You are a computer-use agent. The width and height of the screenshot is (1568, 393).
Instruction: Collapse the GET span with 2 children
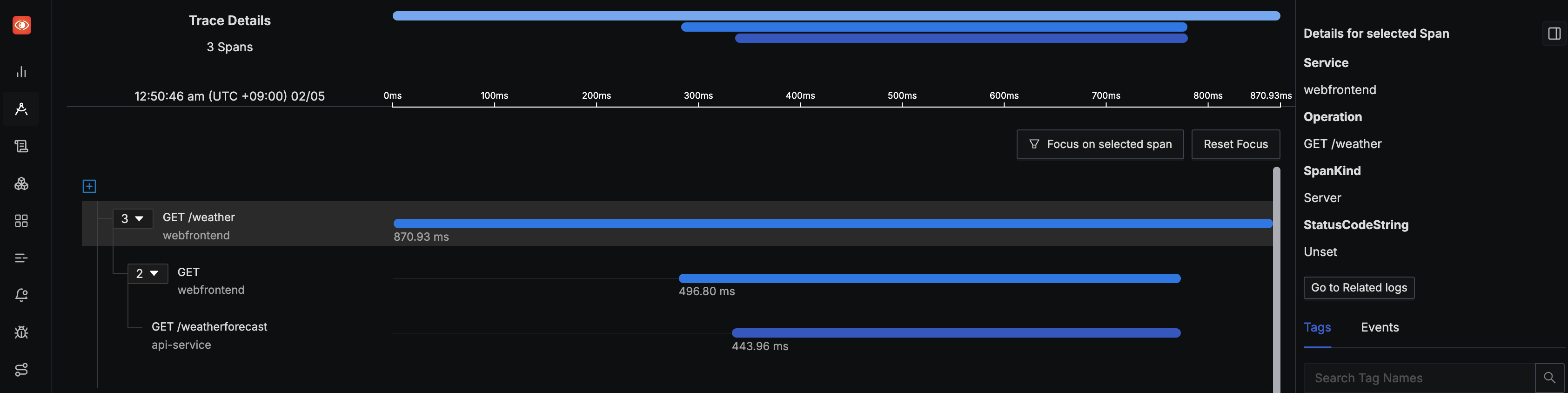[147, 274]
